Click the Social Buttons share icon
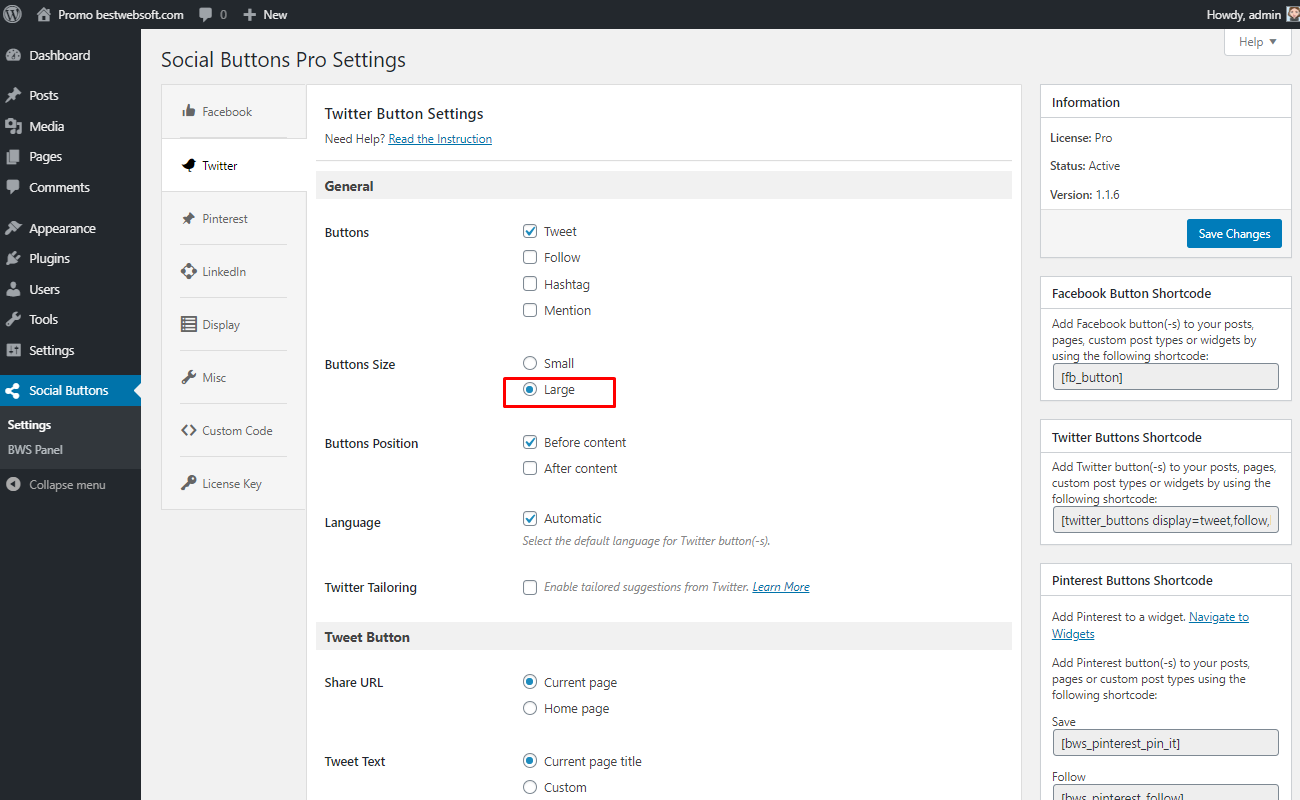 13,391
